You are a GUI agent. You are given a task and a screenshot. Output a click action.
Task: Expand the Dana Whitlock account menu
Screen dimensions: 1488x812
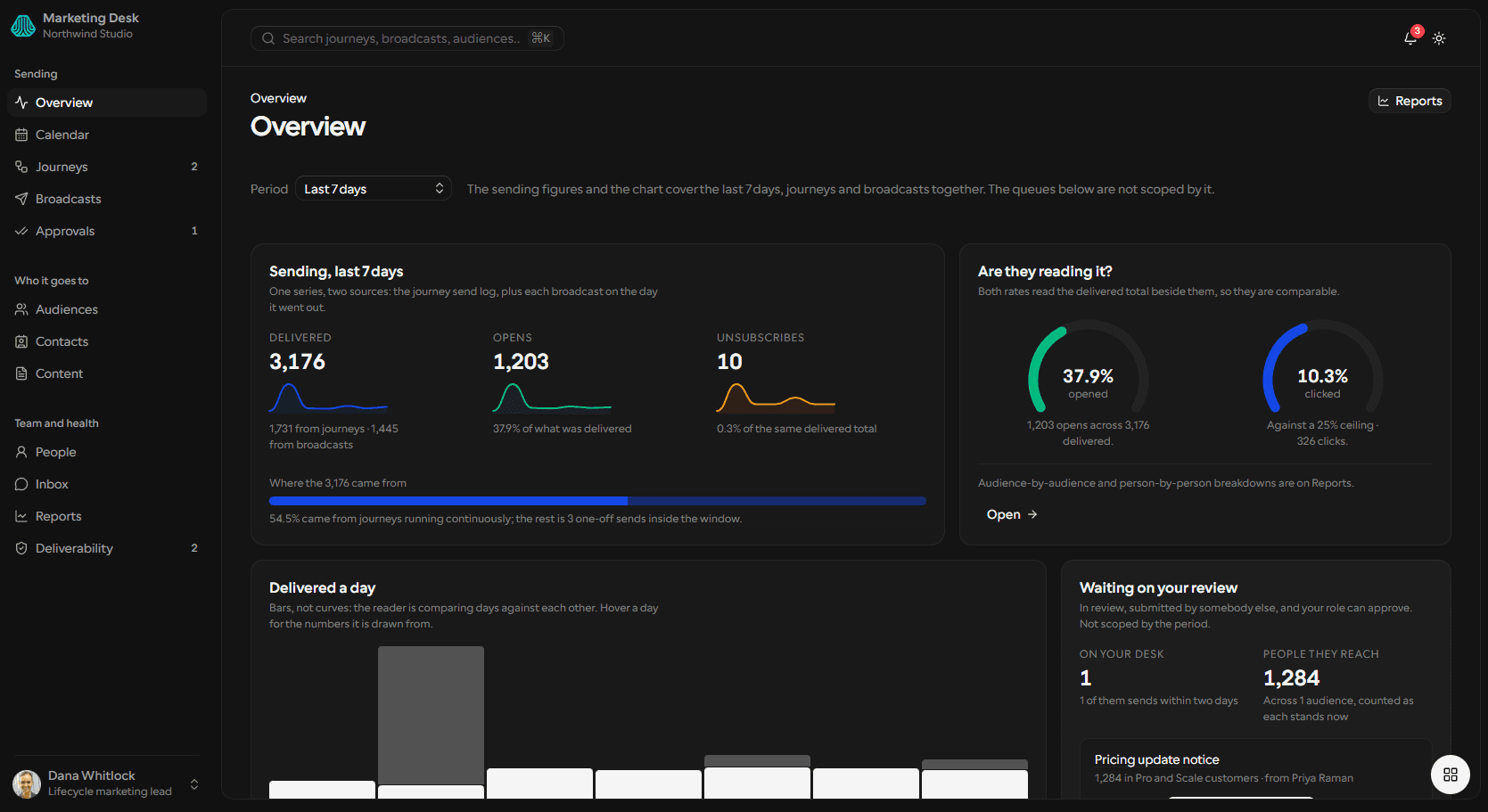pos(107,783)
